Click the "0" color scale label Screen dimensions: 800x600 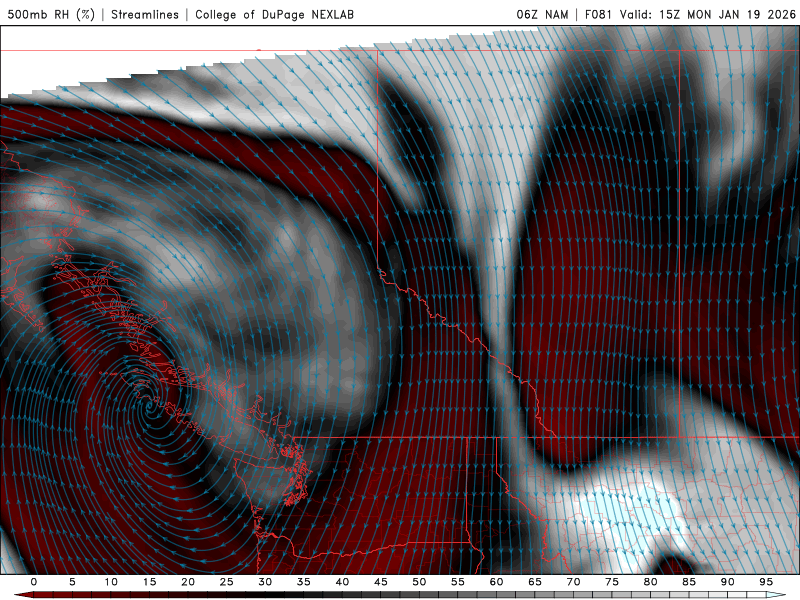34,582
